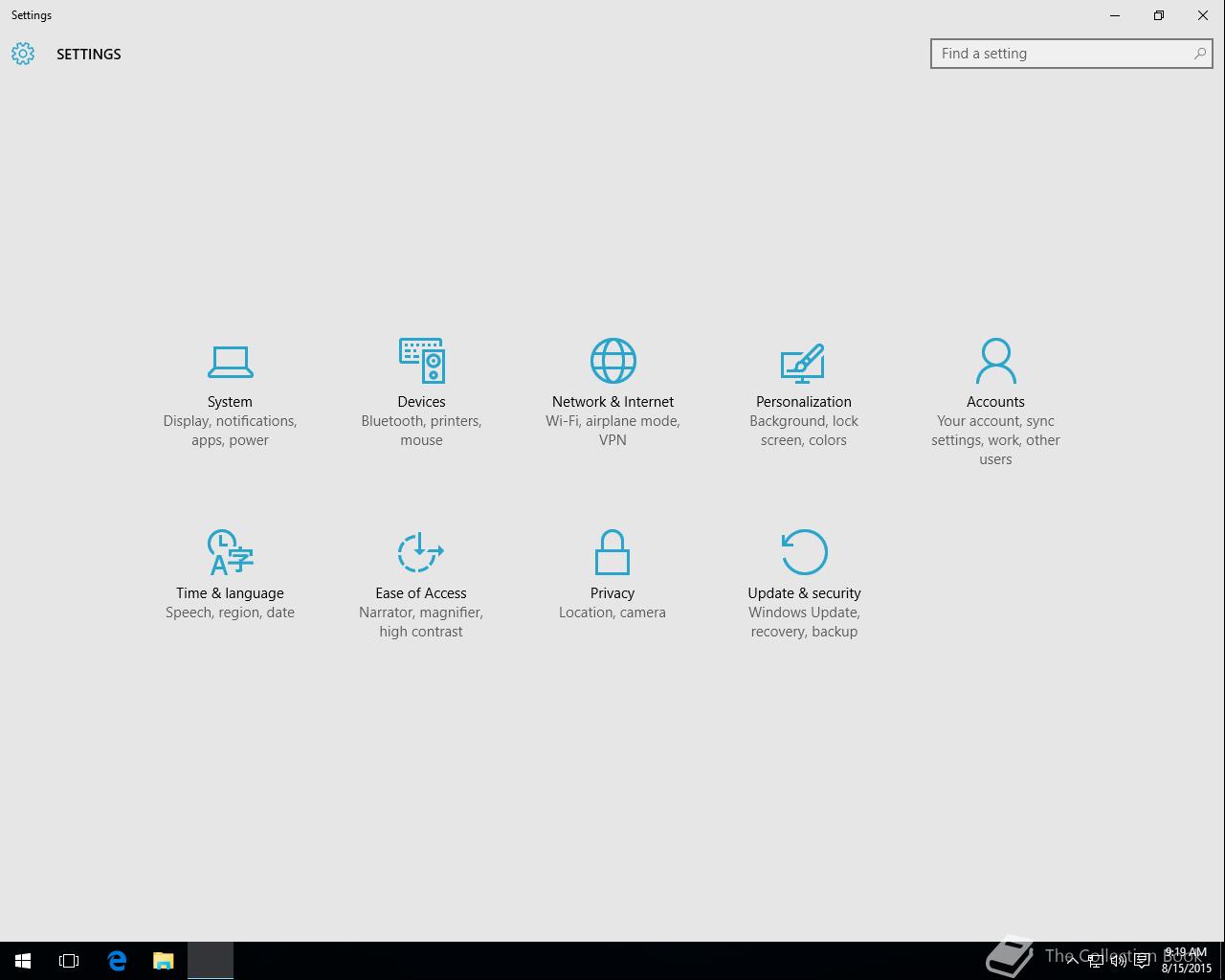Screen dimensions: 1225x980
Task: Open the volume speaker tray icon
Action: pyautogui.click(x=1118, y=961)
